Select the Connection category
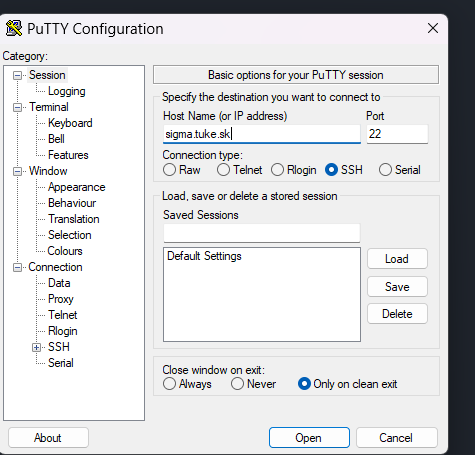The width and height of the screenshot is (475, 455). (55, 267)
